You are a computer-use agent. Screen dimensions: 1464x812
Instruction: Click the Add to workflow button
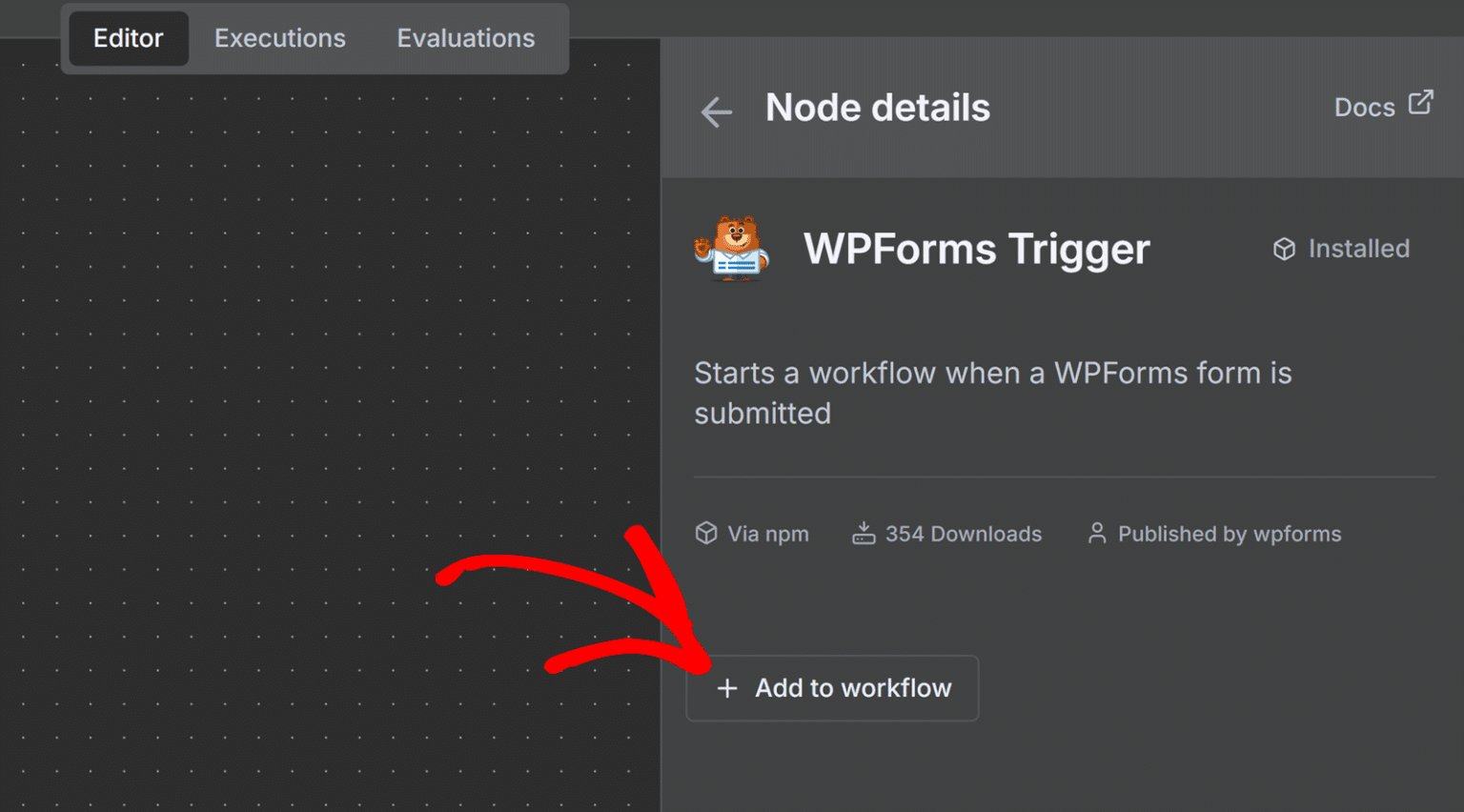click(832, 688)
